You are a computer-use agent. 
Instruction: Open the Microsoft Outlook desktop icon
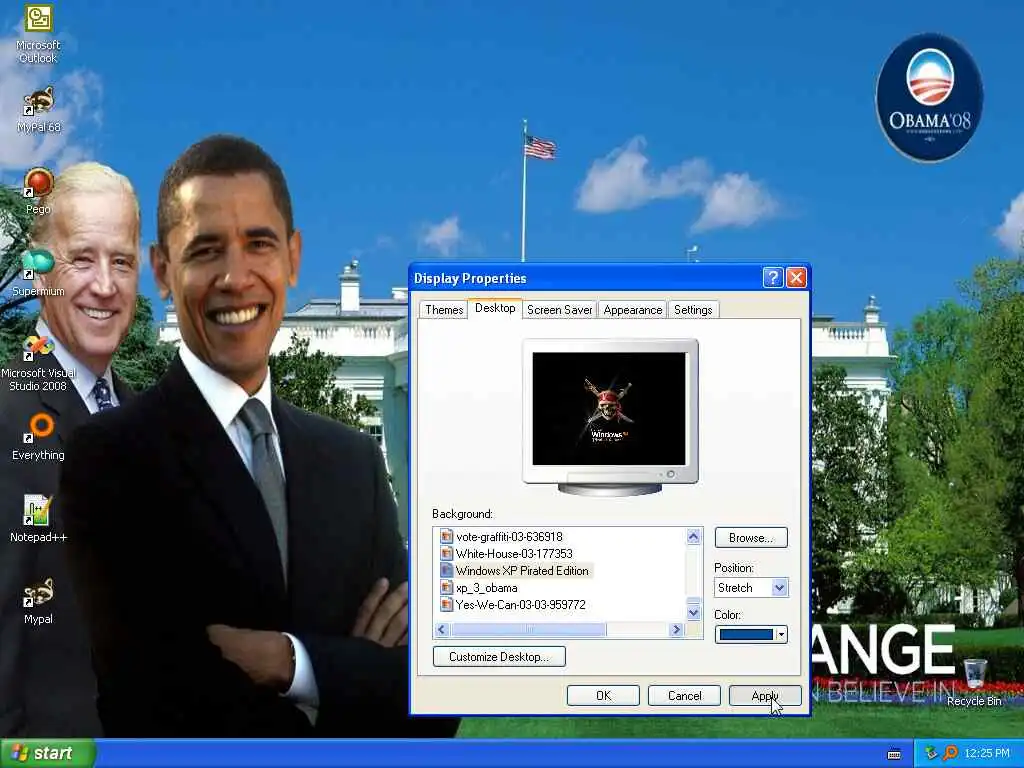click(x=38, y=33)
